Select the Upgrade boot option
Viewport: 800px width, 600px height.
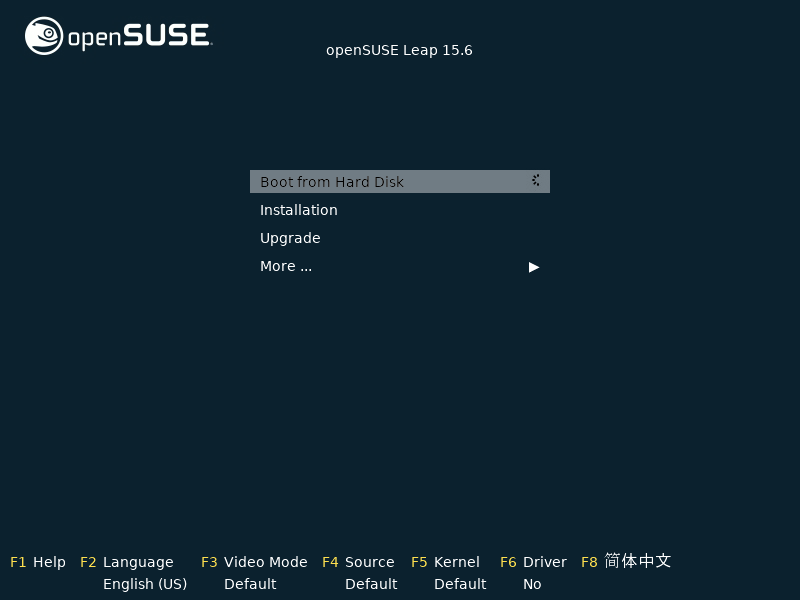click(x=290, y=238)
